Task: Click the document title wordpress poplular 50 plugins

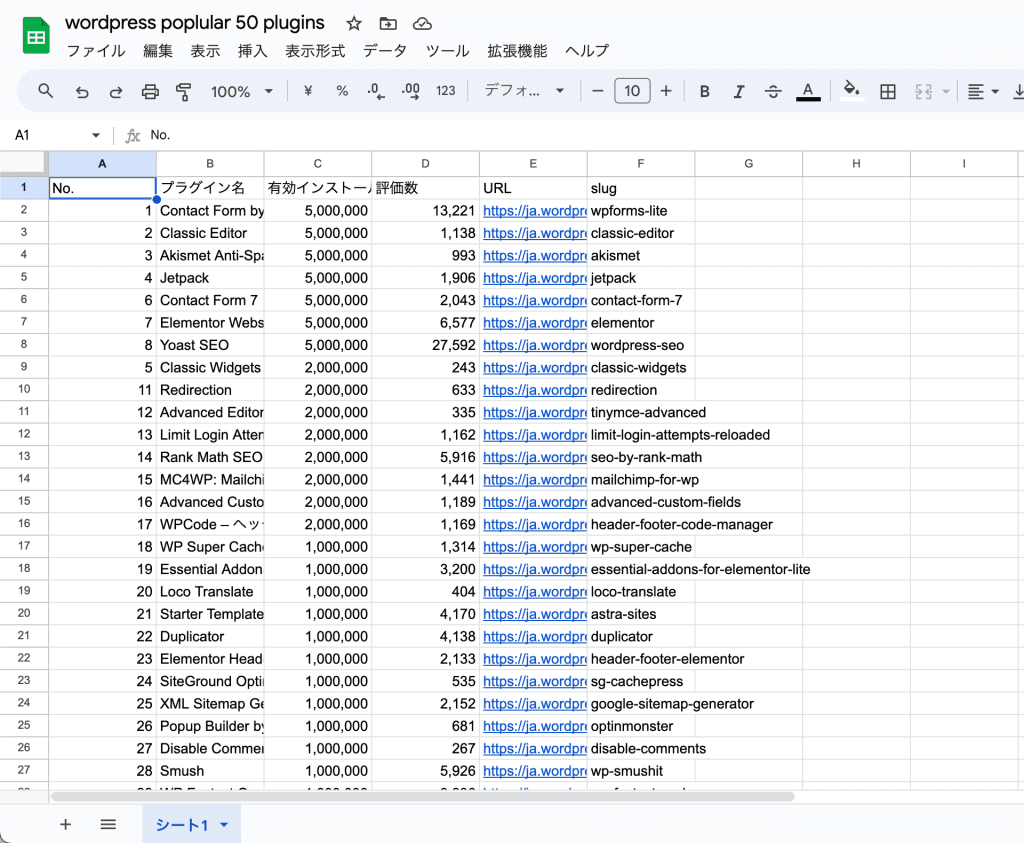Action: [x=195, y=23]
